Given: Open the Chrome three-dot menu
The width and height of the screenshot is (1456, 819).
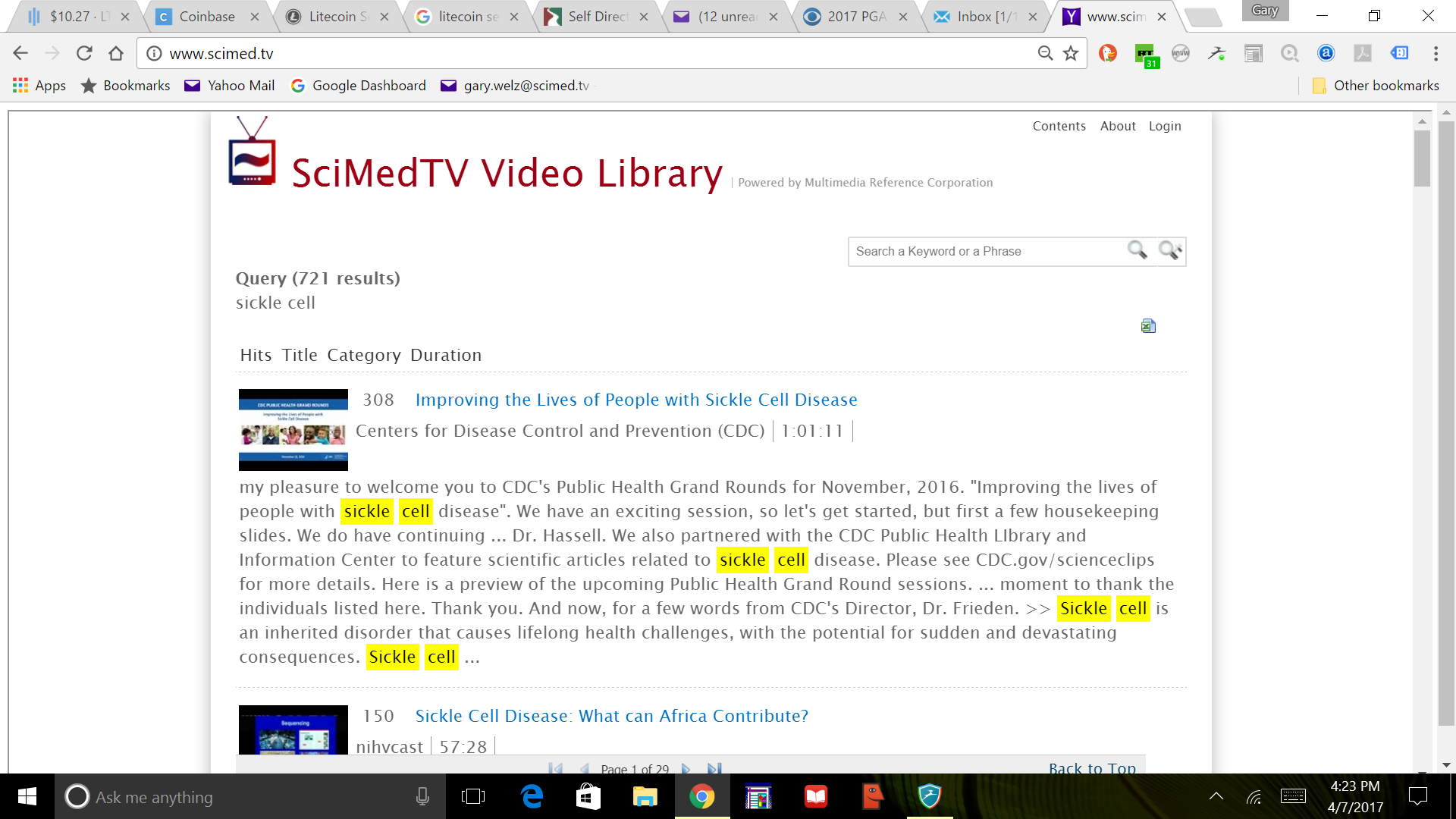Looking at the screenshot, I should 1436,53.
